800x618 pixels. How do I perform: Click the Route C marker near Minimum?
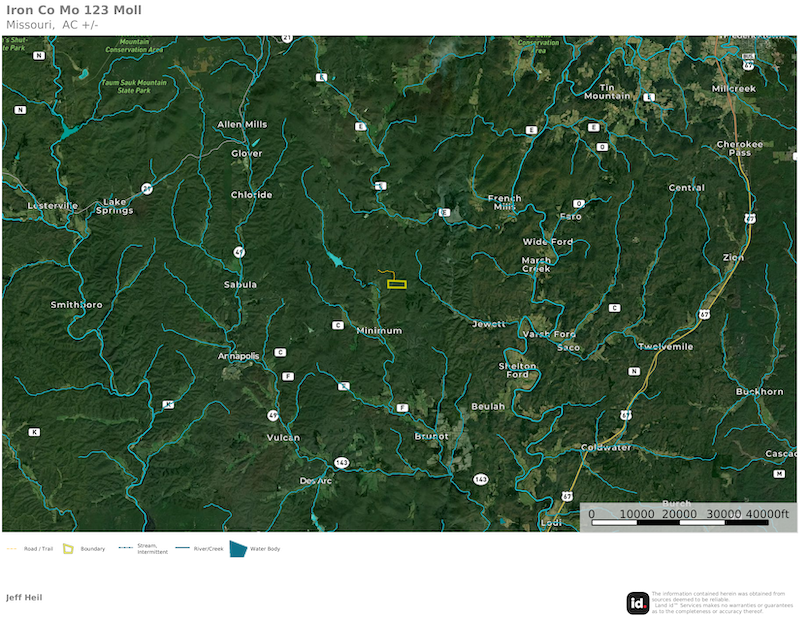pos(337,326)
